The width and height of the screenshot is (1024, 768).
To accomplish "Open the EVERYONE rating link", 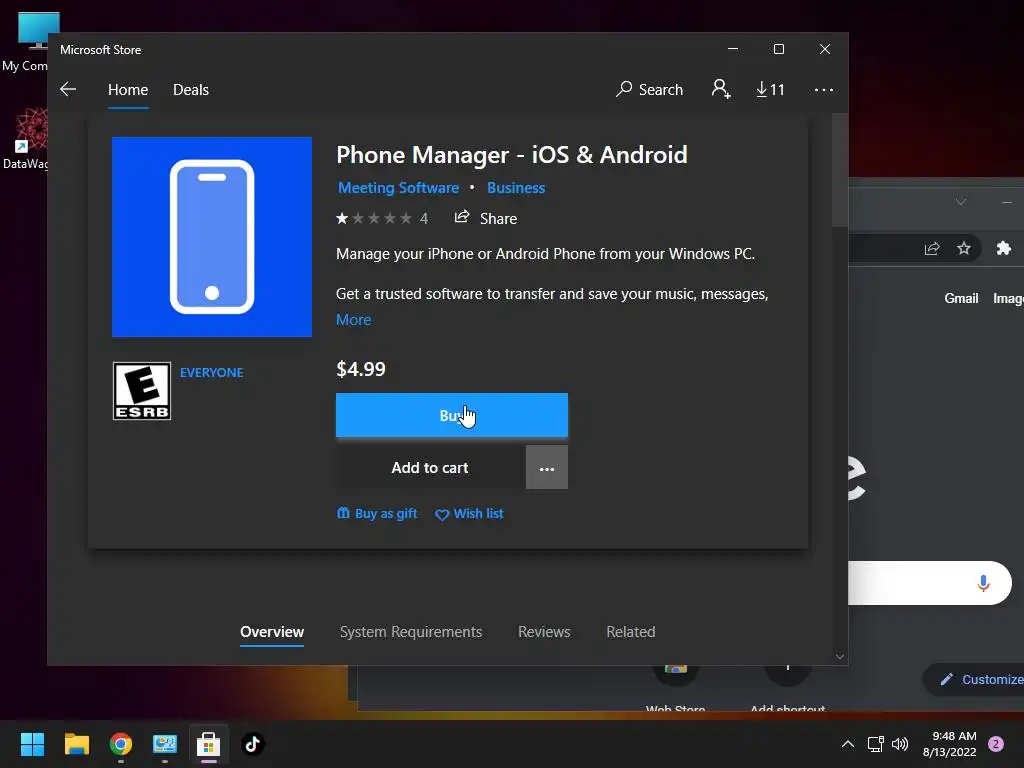I will [212, 373].
